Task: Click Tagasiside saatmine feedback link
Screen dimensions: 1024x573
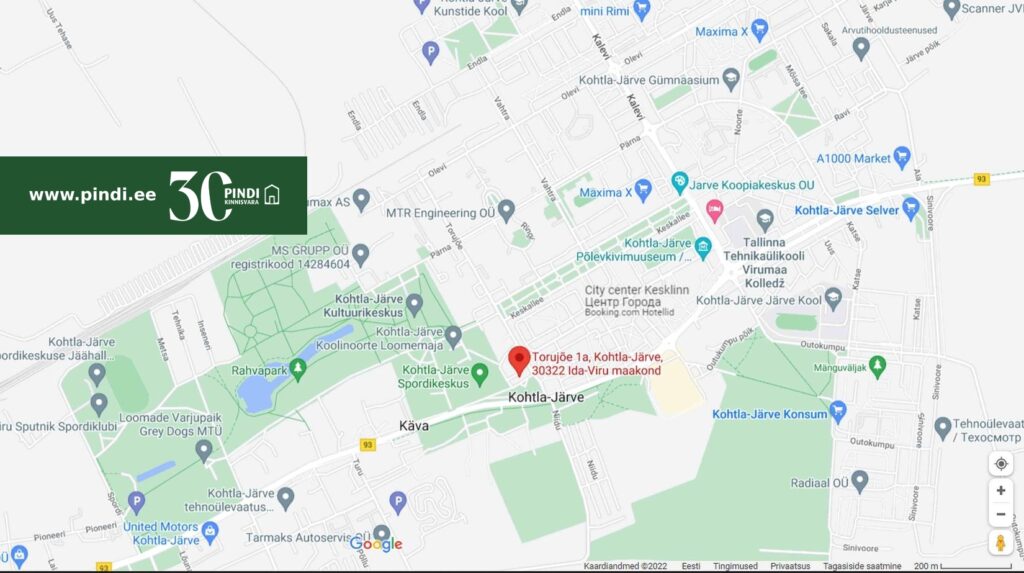Action: [x=861, y=566]
